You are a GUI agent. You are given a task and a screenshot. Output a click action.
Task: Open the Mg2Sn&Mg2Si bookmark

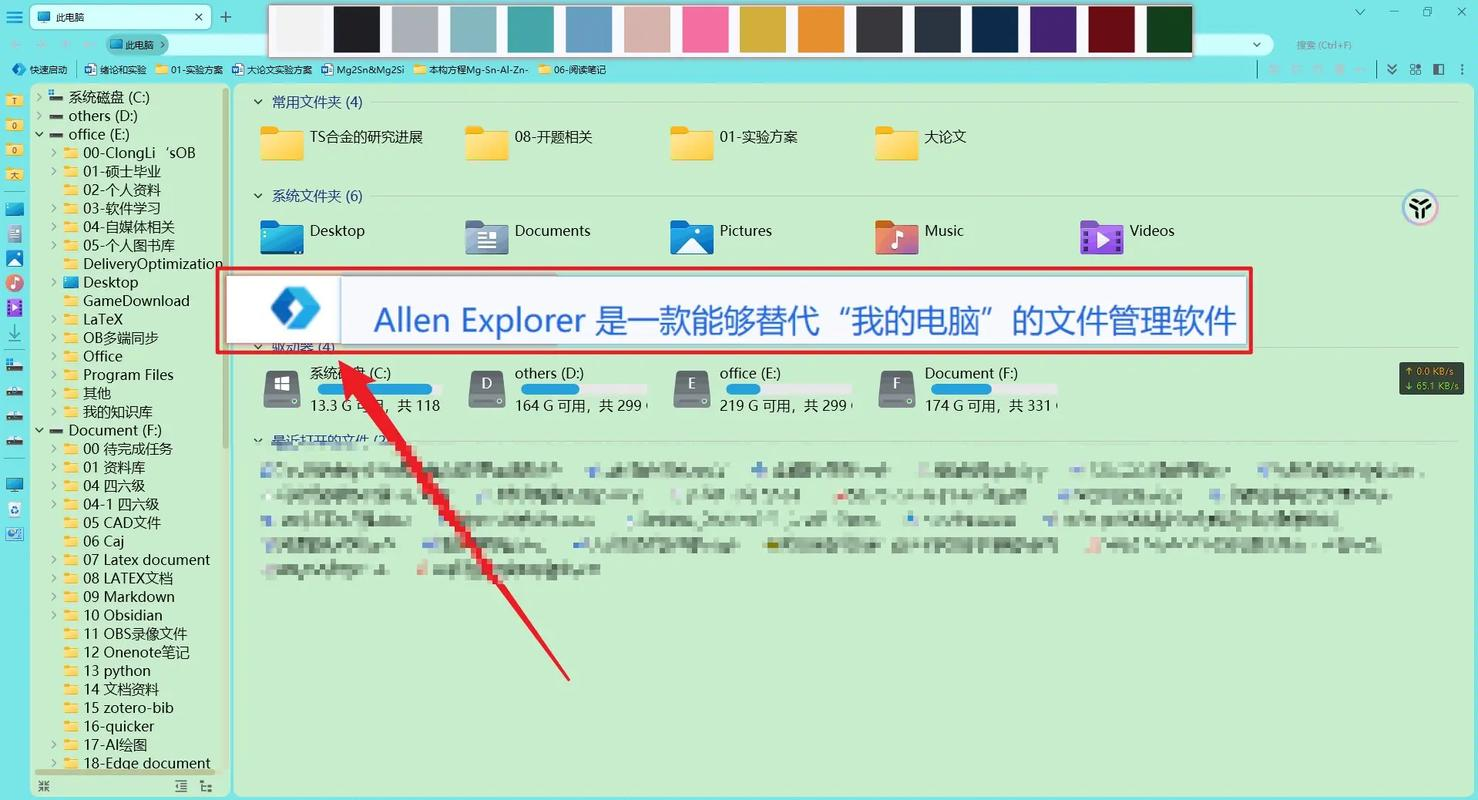[x=363, y=70]
